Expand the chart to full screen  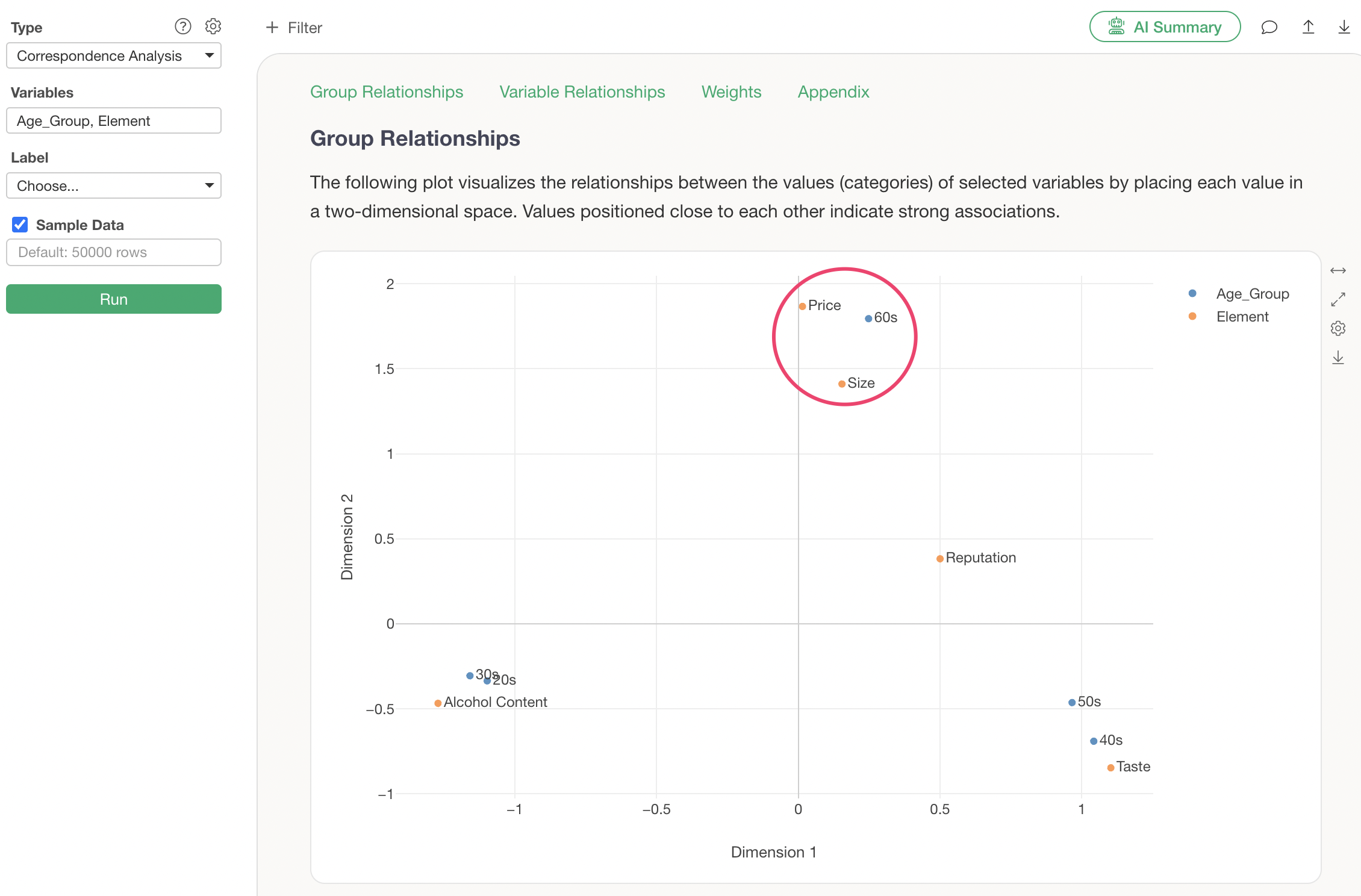[1338, 299]
